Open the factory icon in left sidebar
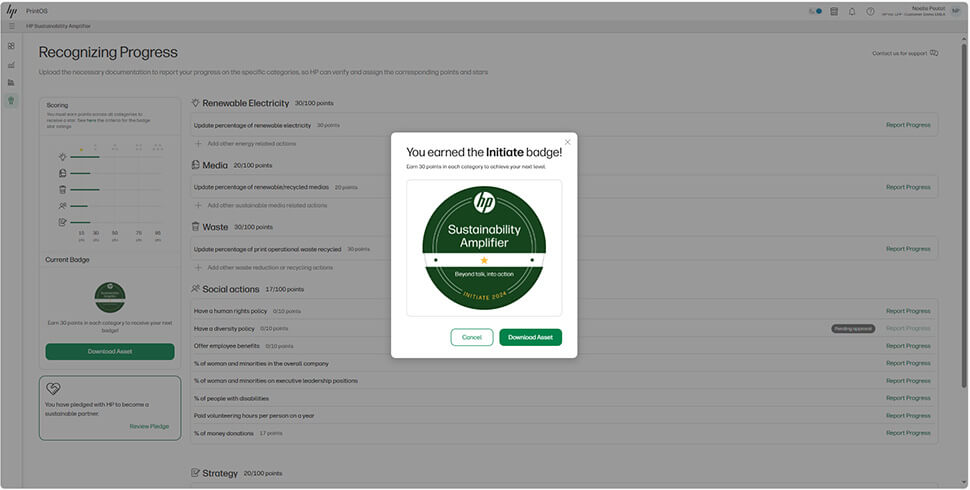The image size is (970, 490). pos(11,82)
